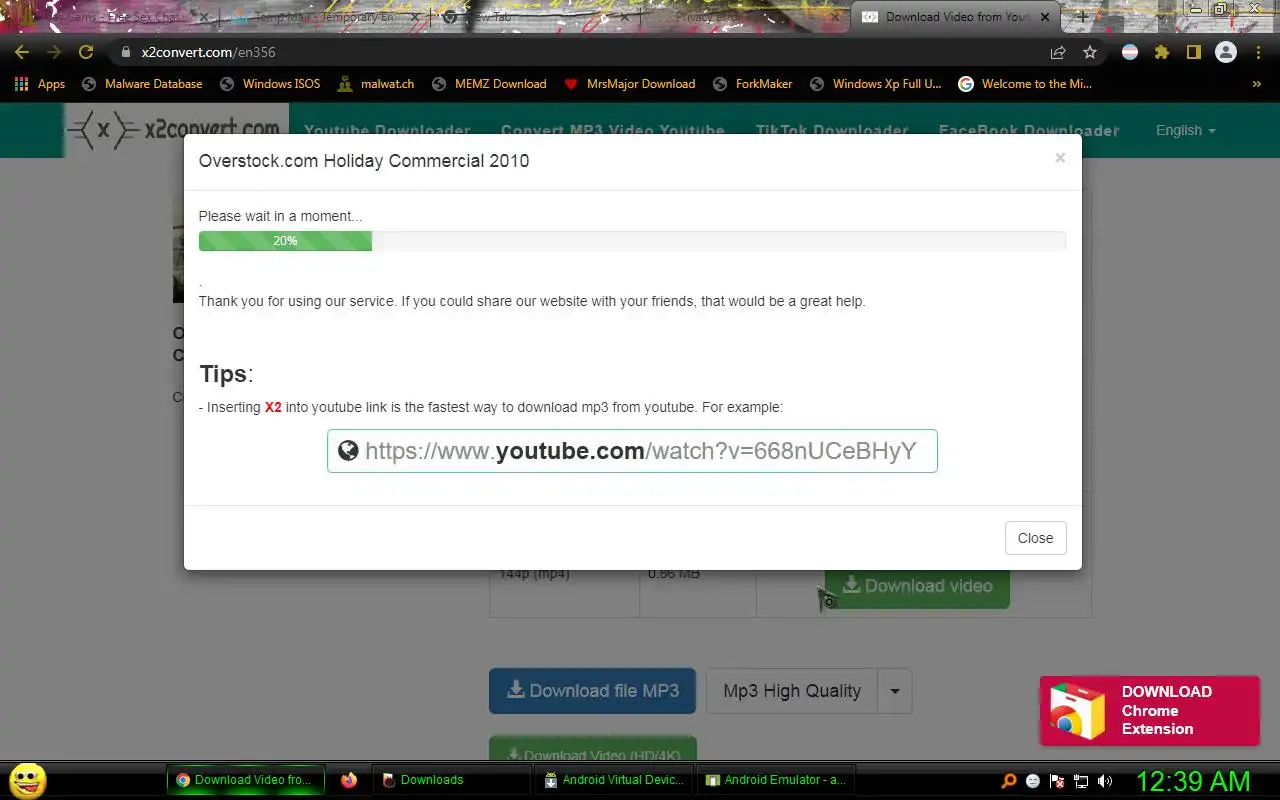Click the browser forward arrow
The image size is (1280, 800).
point(54,52)
